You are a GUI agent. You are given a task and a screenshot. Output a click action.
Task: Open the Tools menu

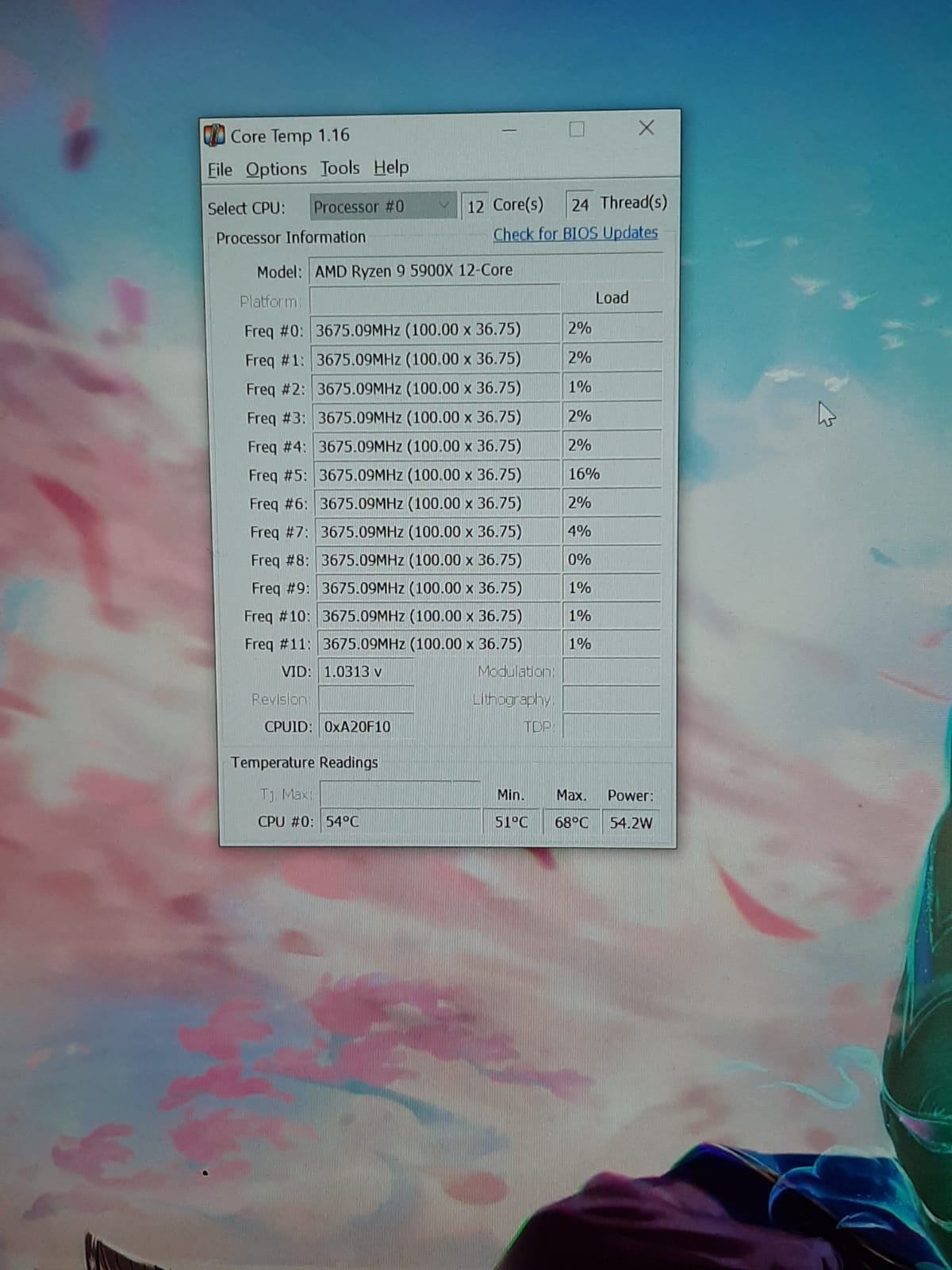340,168
